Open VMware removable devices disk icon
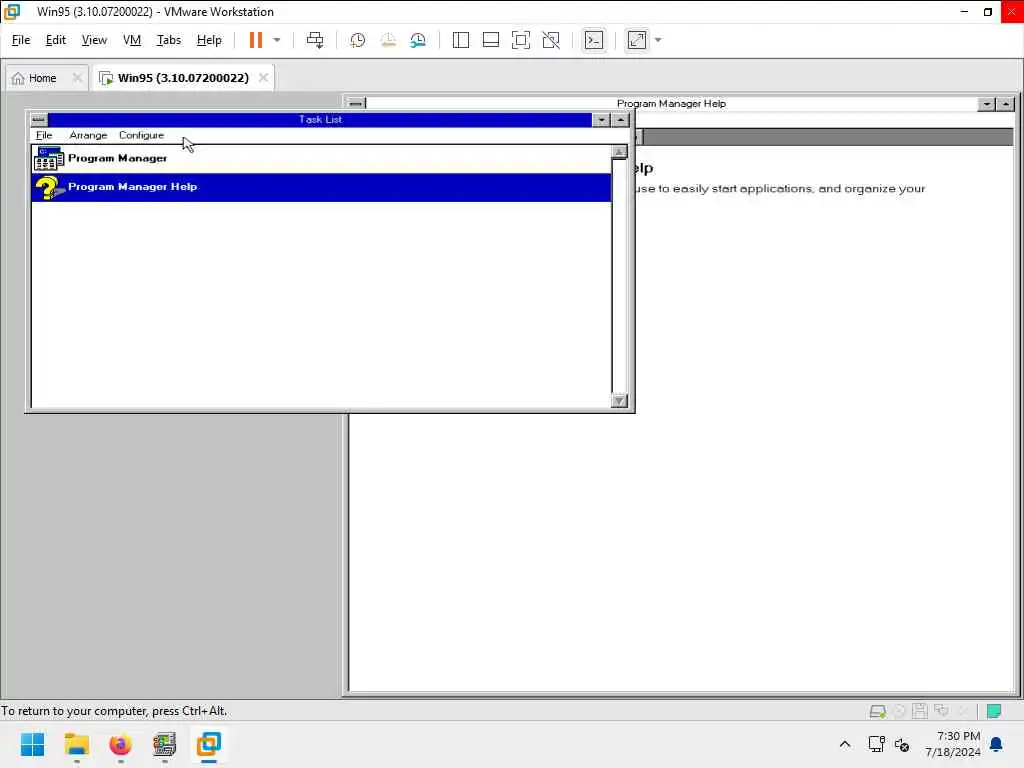Screen dimensions: 1024x768 (877, 711)
